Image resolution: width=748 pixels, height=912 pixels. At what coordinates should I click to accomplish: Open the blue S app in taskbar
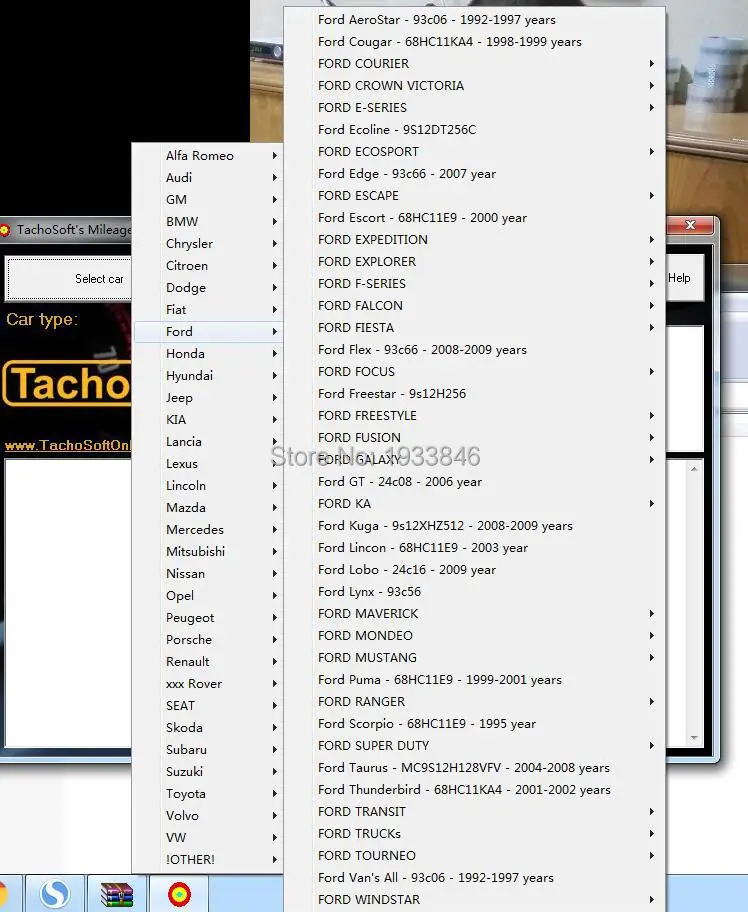tap(55, 894)
